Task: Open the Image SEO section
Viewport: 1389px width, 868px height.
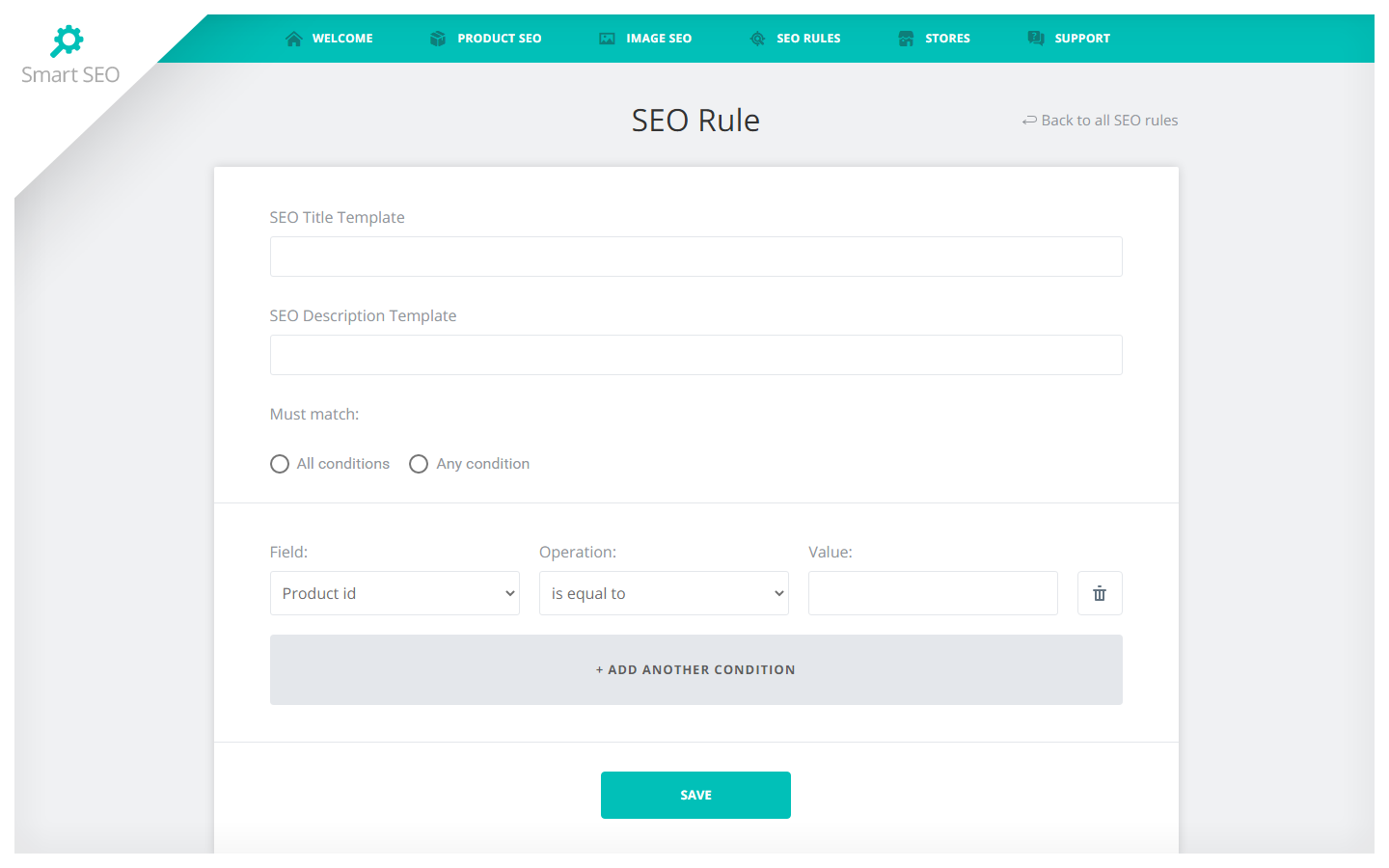Action: tap(645, 39)
